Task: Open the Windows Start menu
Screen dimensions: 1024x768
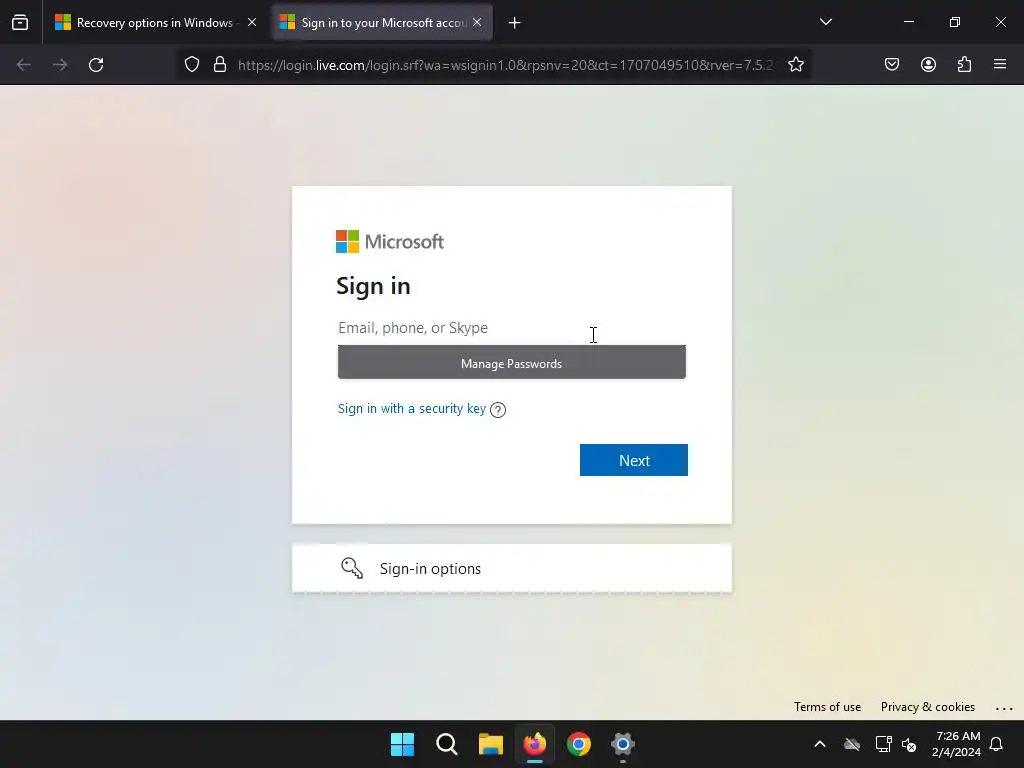Action: [402, 744]
